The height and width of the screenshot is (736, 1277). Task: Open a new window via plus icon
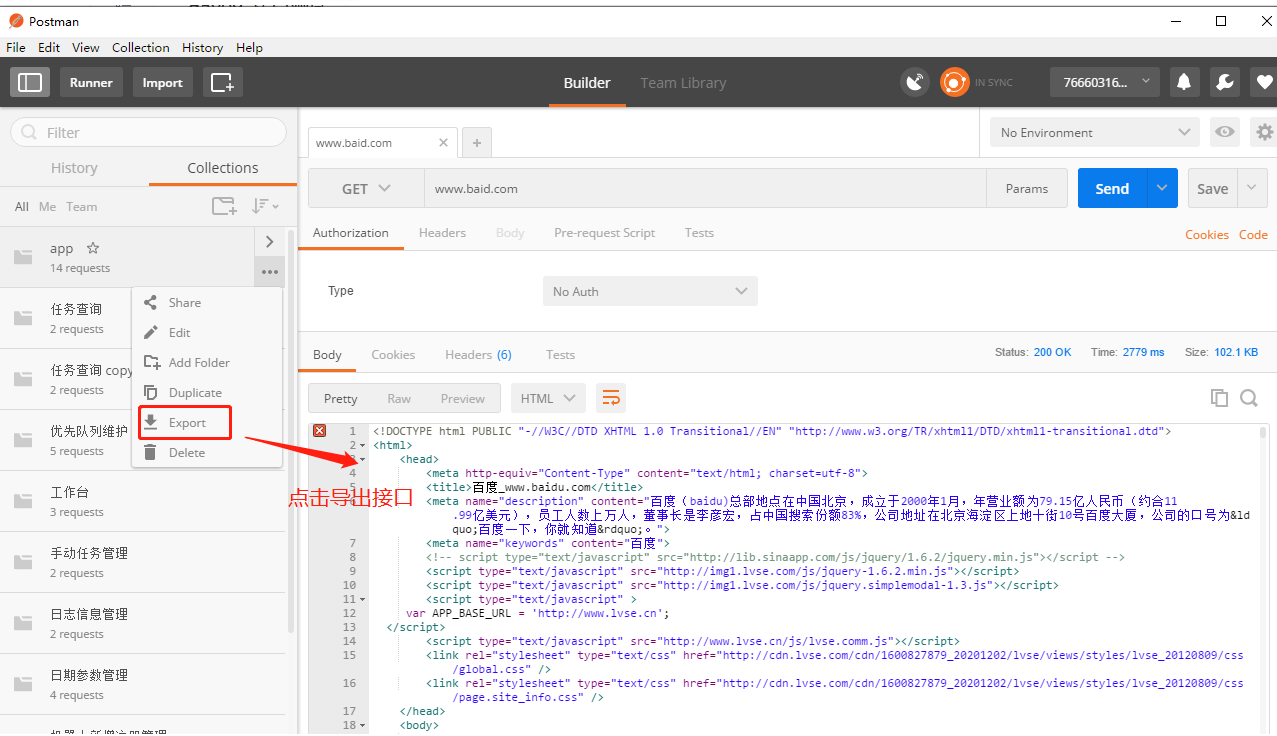pyautogui.click(x=222, y=82)
